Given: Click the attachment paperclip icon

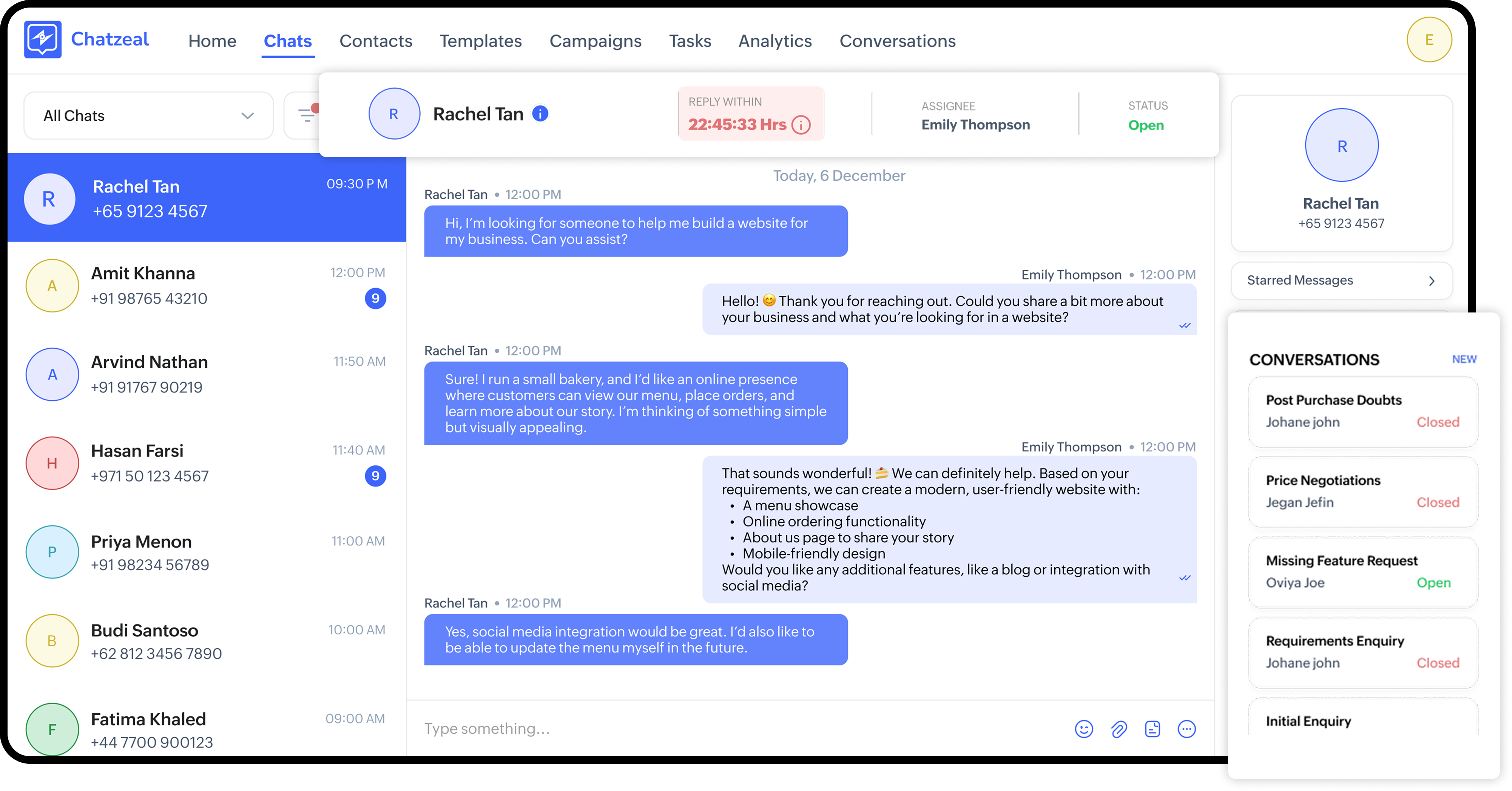Looking at the screenshot, I should (x=1119, y=729).
